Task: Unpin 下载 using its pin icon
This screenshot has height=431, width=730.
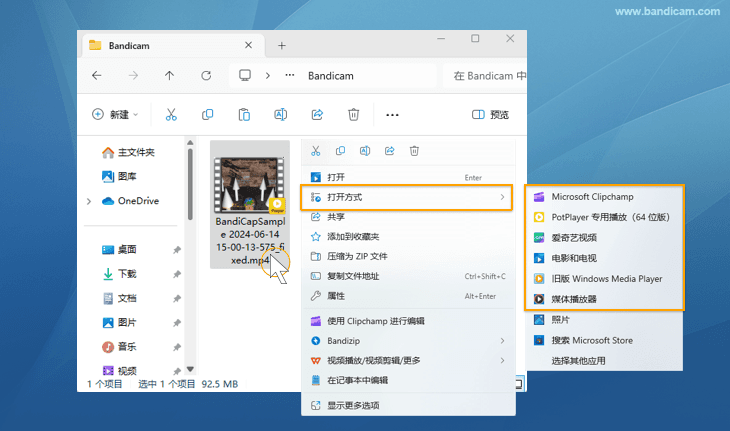Action: (177, 274)
